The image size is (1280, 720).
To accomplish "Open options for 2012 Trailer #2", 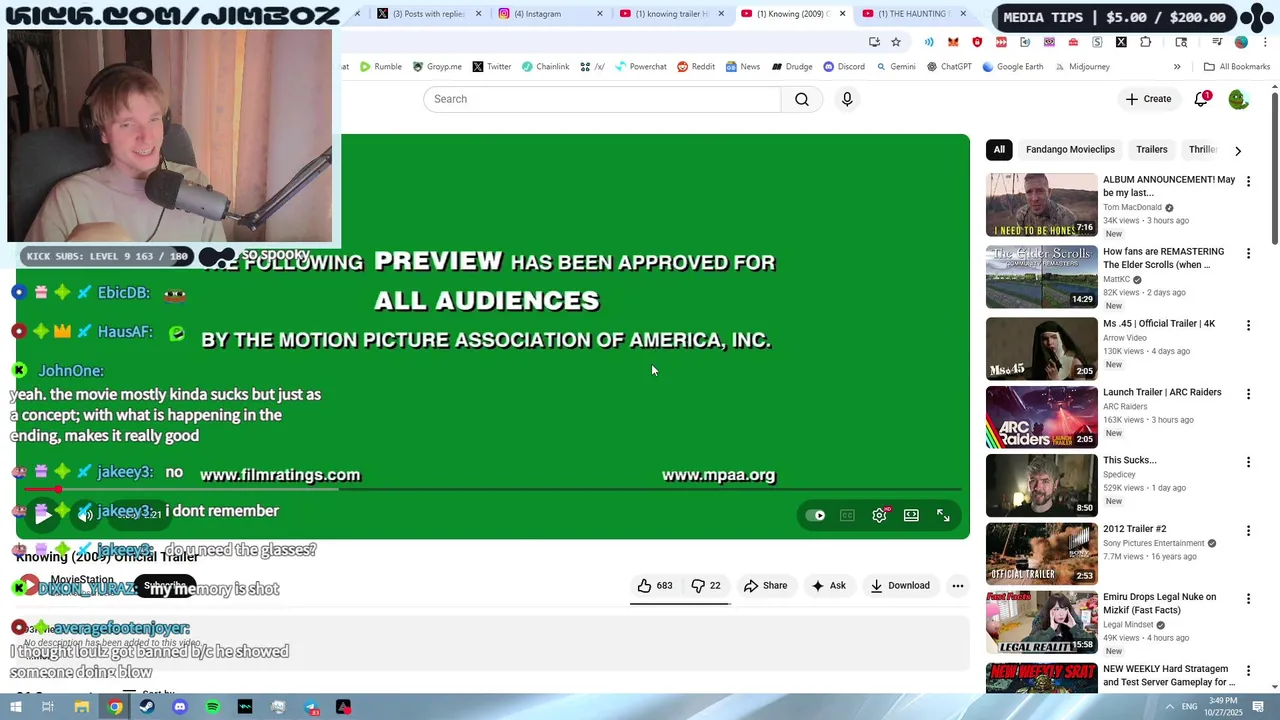I will (1248, 531).
